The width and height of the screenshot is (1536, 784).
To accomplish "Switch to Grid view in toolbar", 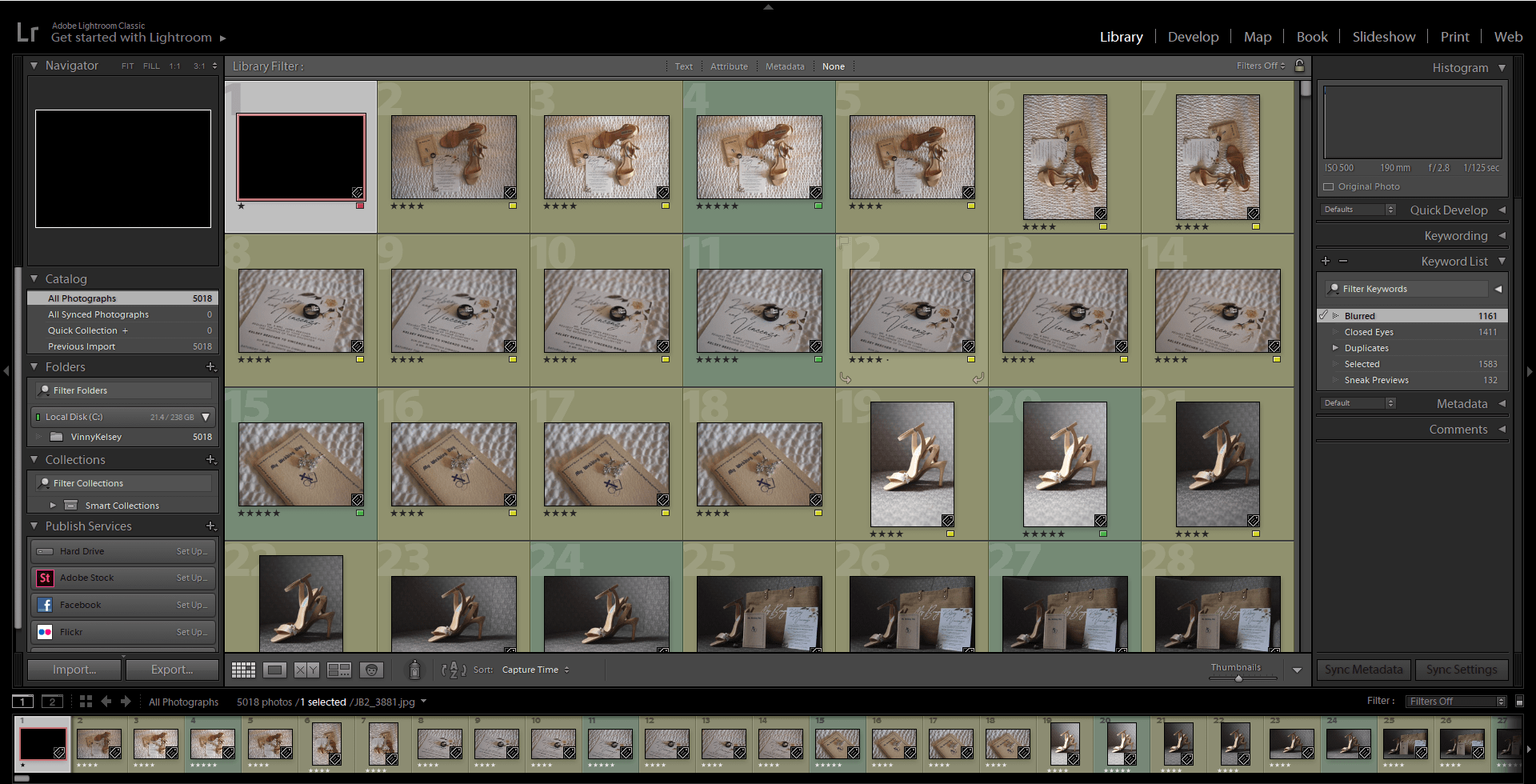I will click(243, 670).
